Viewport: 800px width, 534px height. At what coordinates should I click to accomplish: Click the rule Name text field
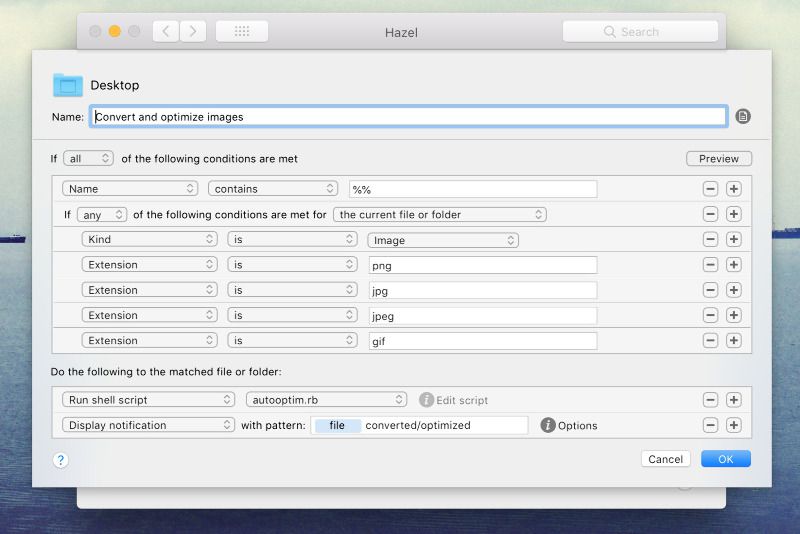click(408, 116)
